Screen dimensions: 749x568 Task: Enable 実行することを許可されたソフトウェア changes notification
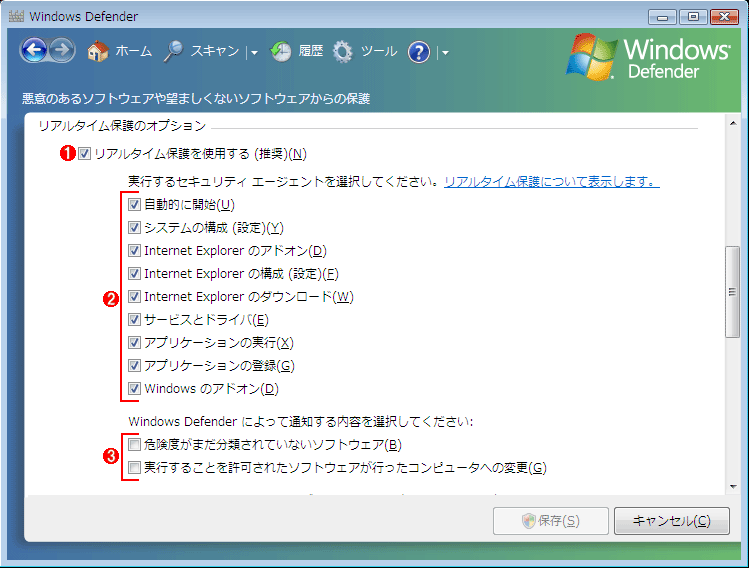[134, 467]
